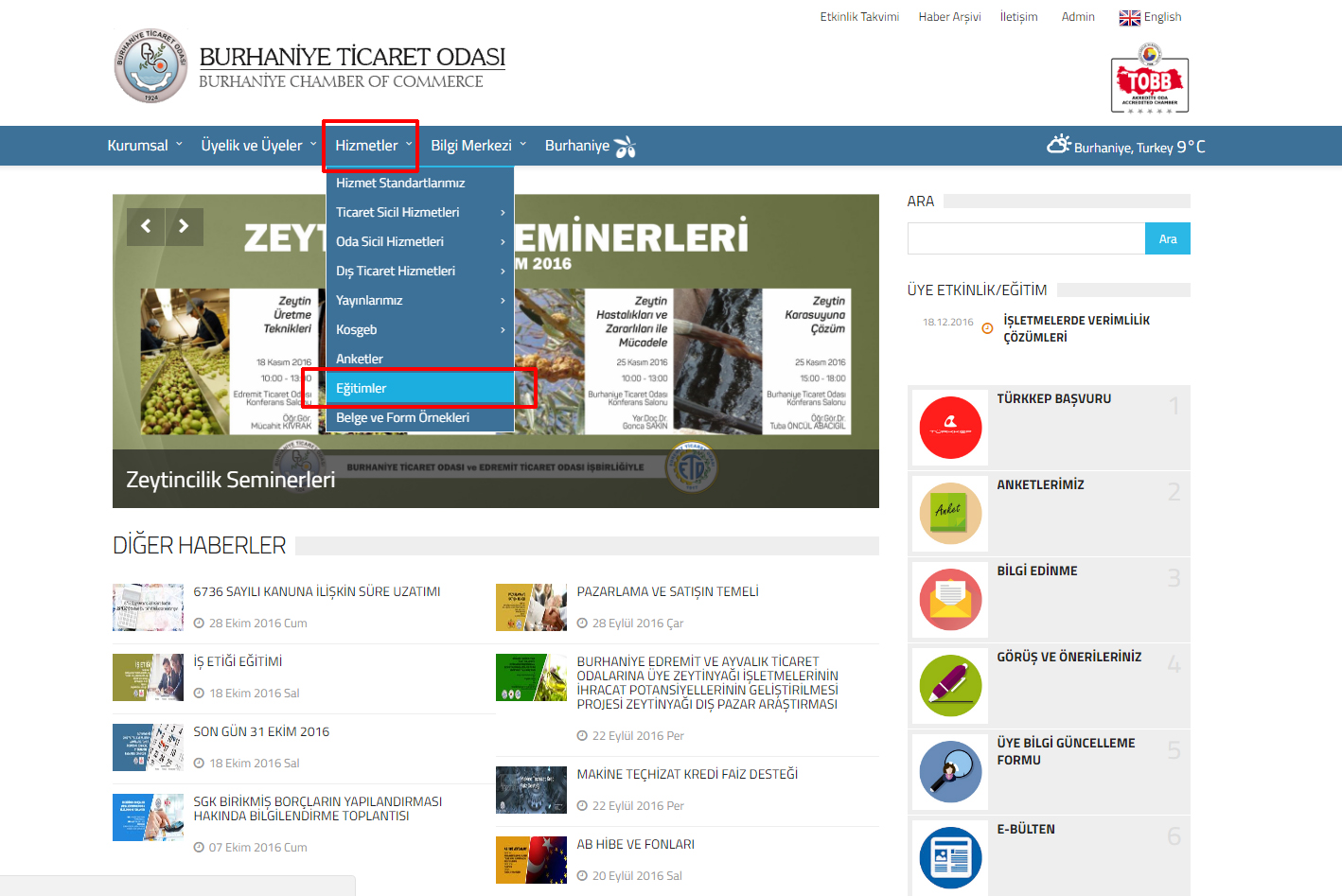Select Eğitimler from the Hizmetler menu

(419, 389)
